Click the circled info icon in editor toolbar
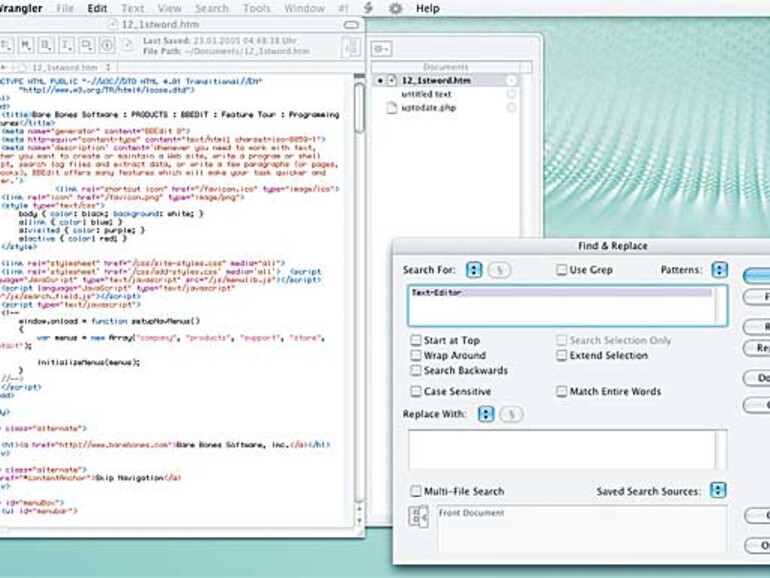 click(107, 44)
